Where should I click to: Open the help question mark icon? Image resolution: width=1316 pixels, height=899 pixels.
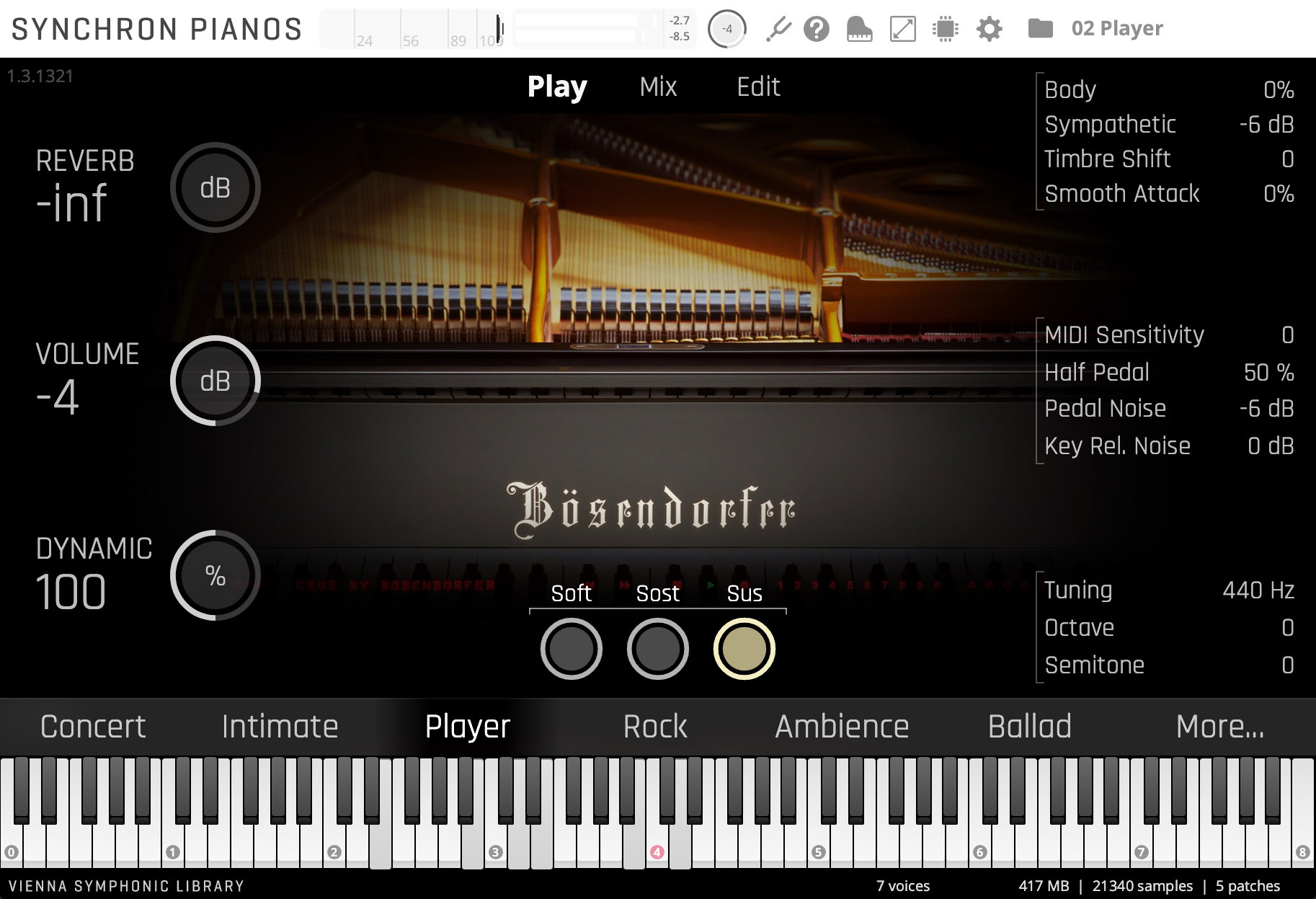[817, 29]
